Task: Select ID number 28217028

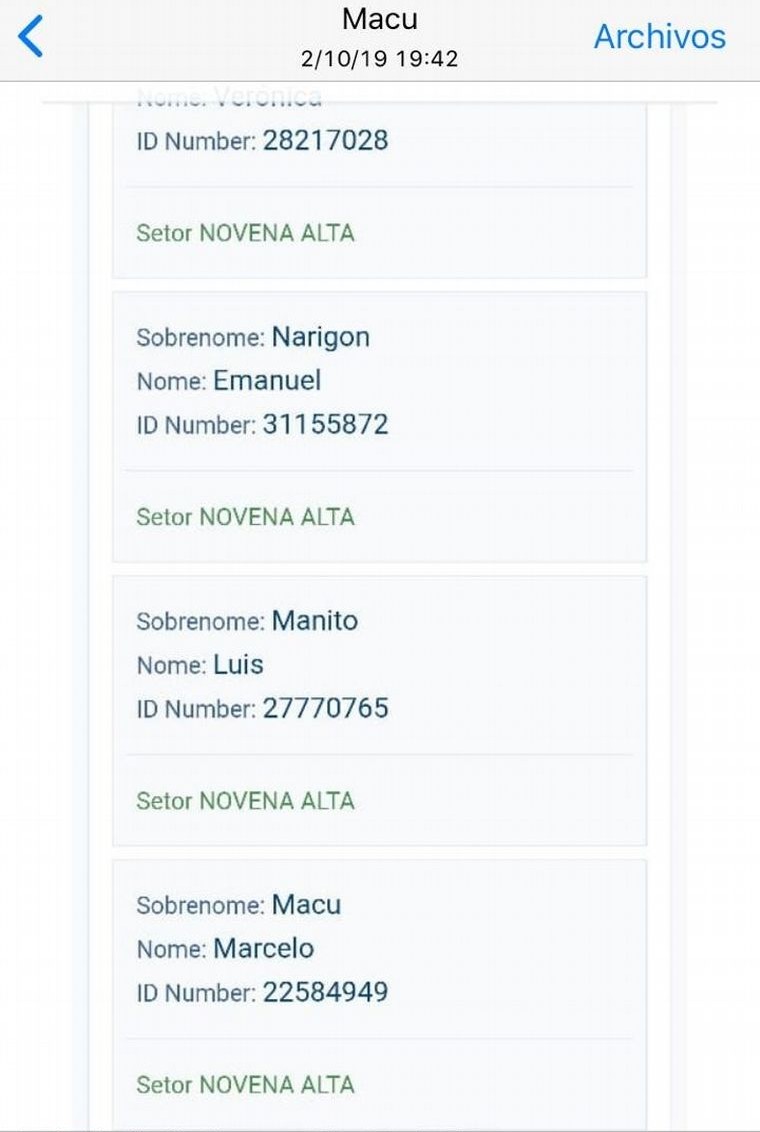Action: [325, 141]
